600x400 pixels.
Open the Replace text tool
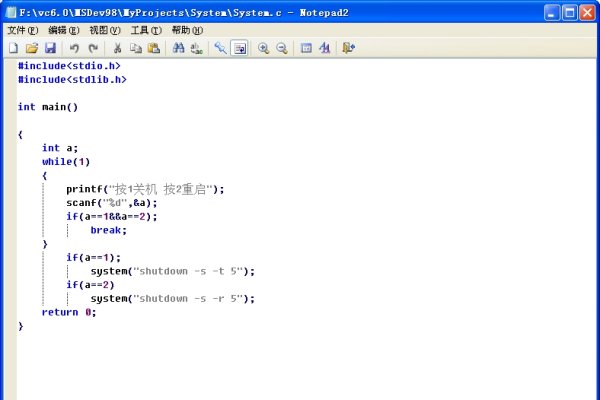pyautogui.click(x=197, y=48)
